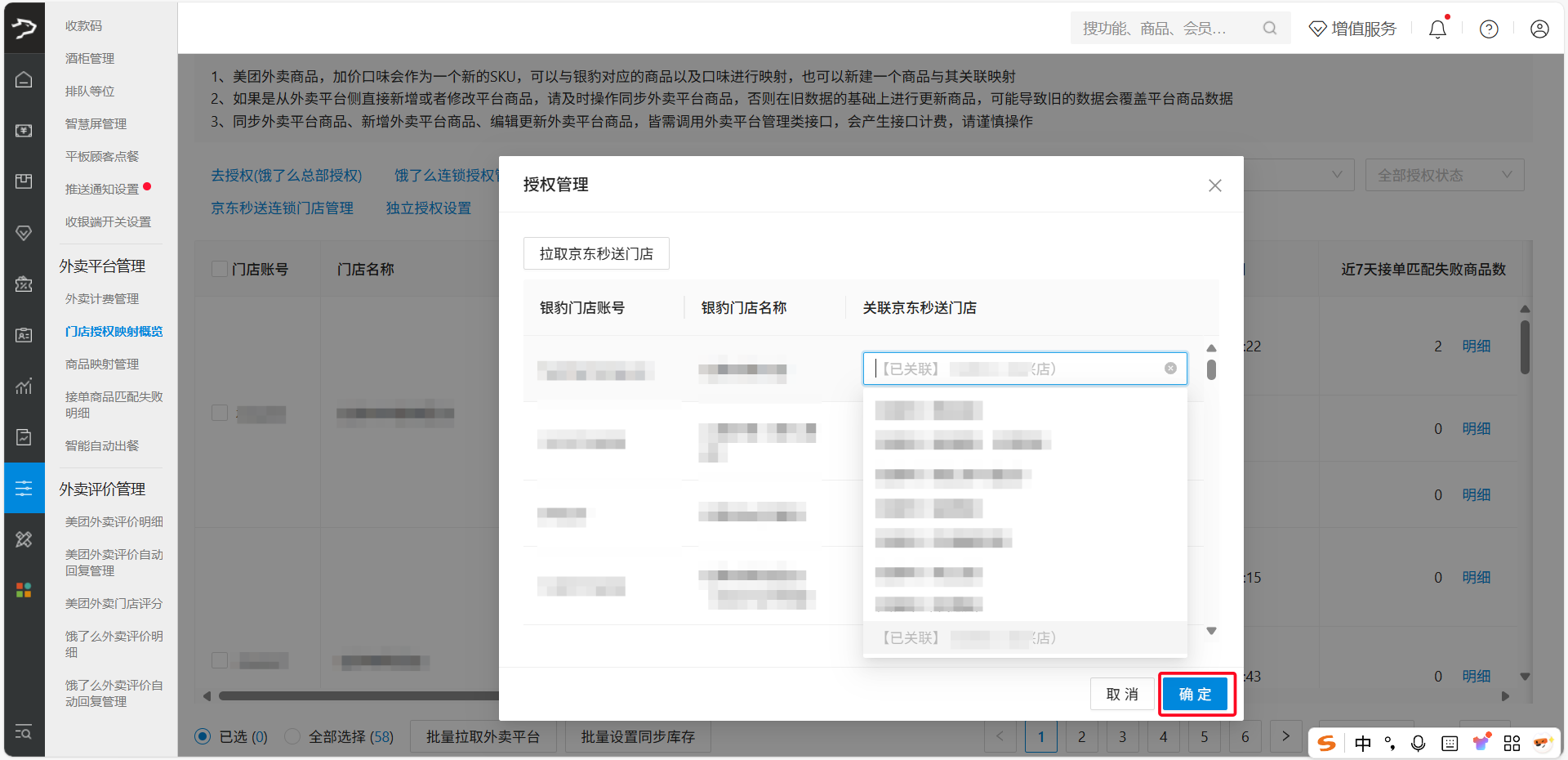This screenshot has width=1568, height=760.
Task: Open the order document sidebar icon
Action: (24, 437)
